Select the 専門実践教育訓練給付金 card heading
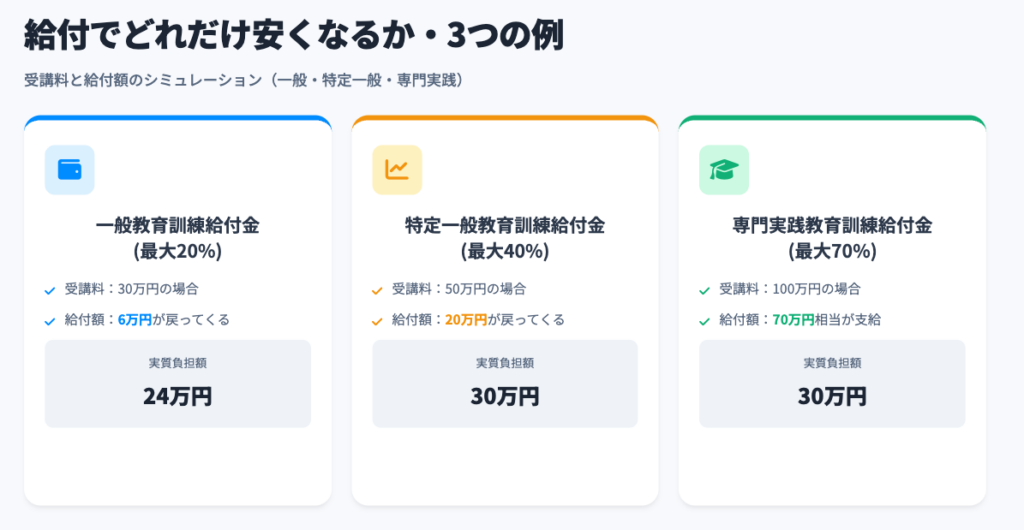Image resolution: width=1024 pixels, height=530 pixels. (x=831, y=238)
